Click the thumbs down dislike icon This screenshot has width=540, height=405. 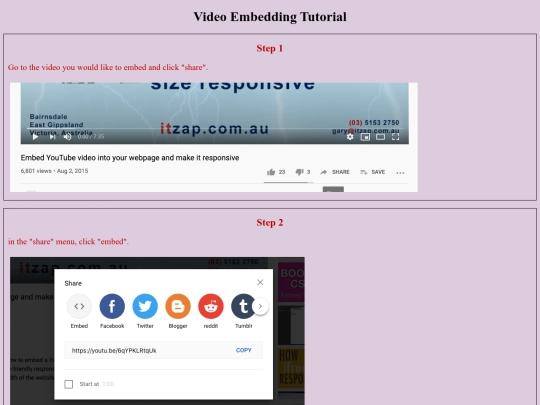click(x=299, y=172)
